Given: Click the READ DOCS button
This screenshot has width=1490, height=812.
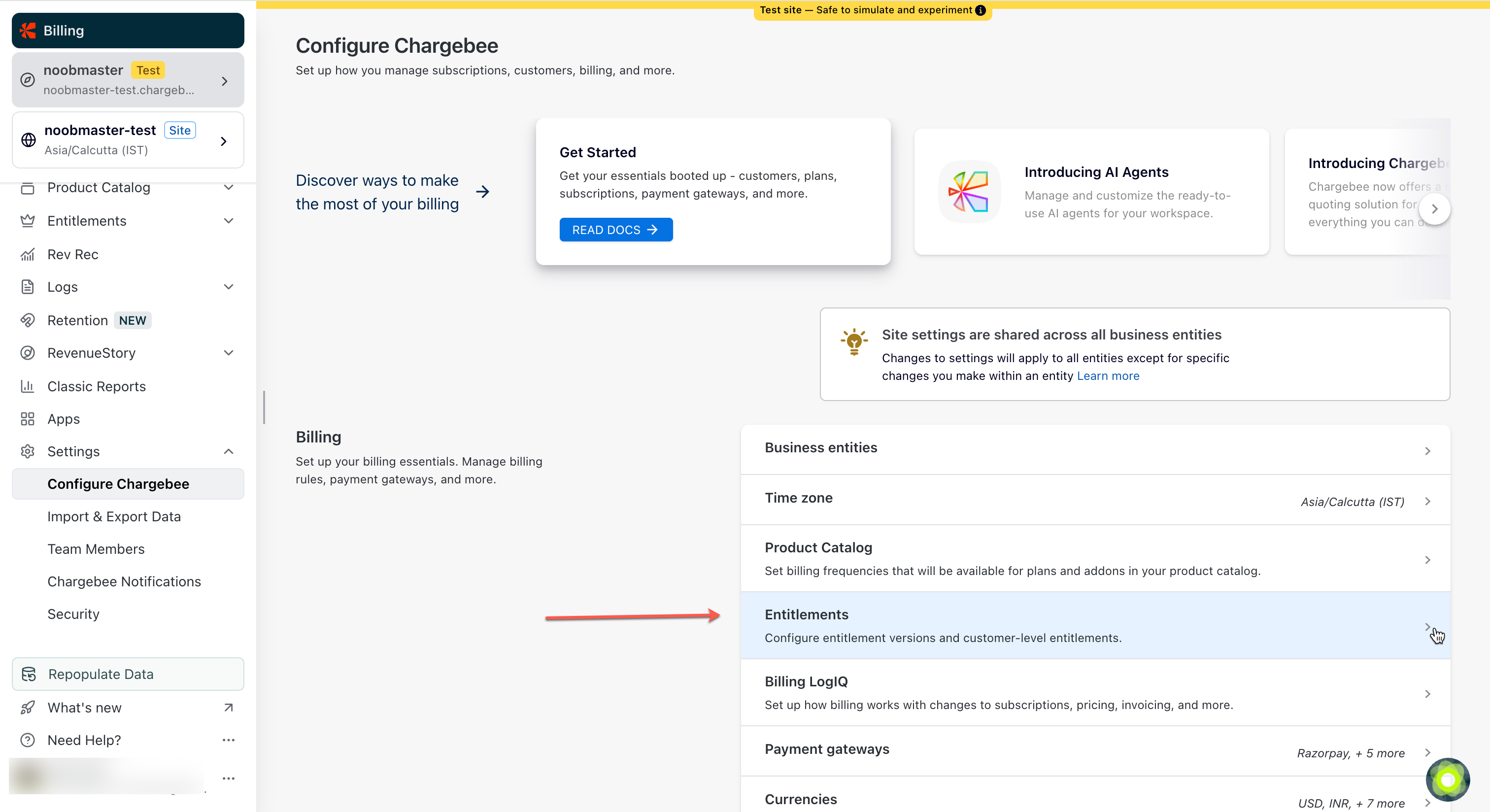Looking at the screenshot, I should [615, 230].
